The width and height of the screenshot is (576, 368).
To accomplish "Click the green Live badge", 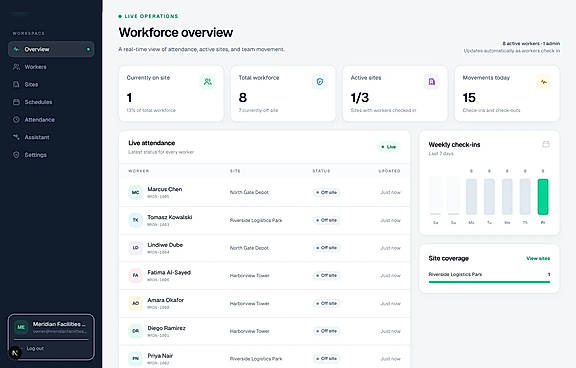I will point(389,147).
